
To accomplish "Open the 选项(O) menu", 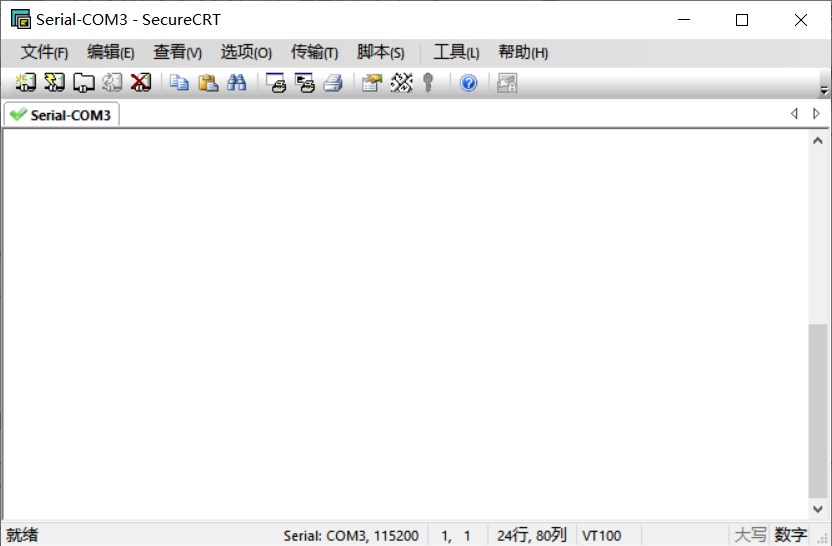I will (246, 52).
